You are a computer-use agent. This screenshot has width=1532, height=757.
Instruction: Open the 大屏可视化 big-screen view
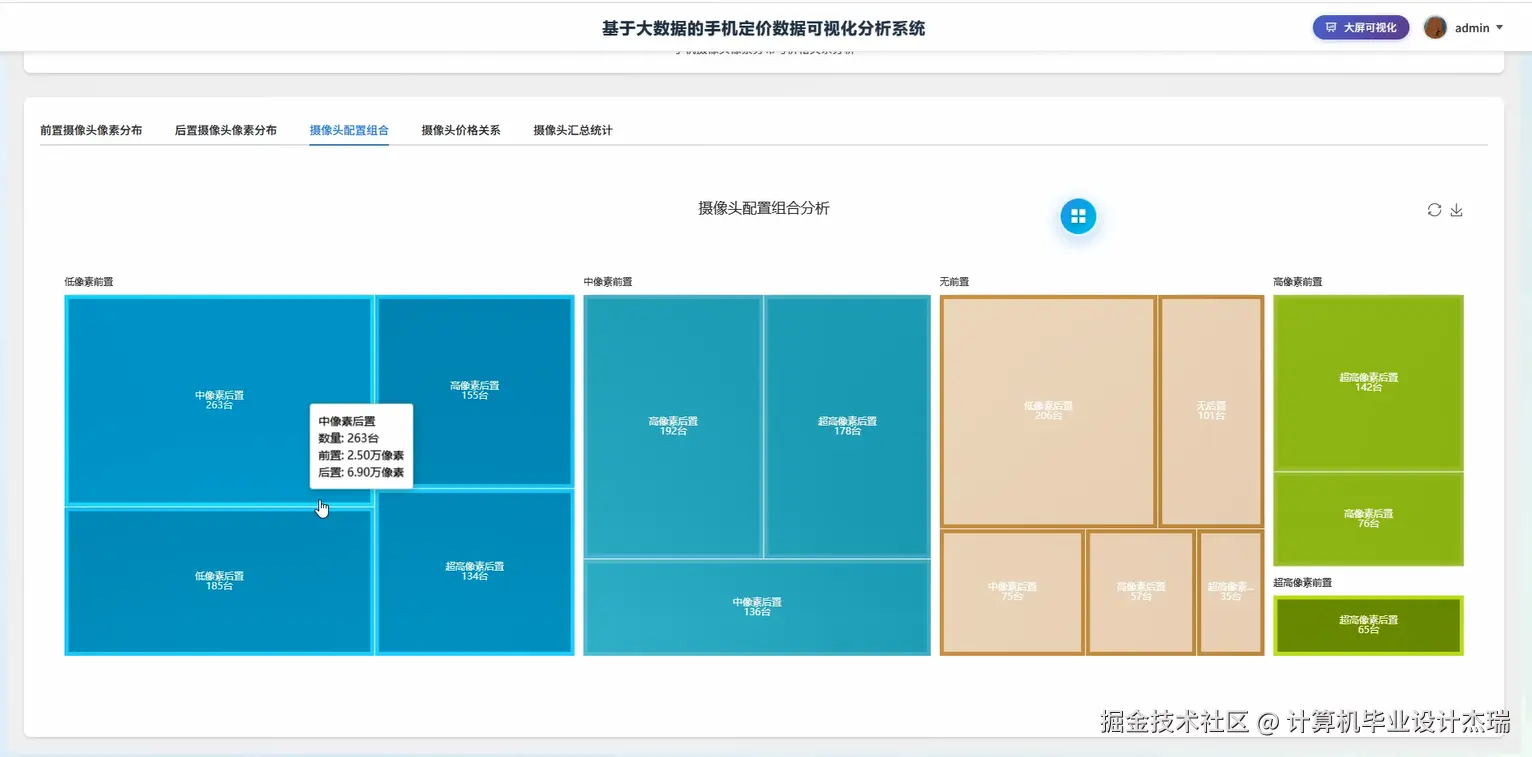click(1360, 27)
